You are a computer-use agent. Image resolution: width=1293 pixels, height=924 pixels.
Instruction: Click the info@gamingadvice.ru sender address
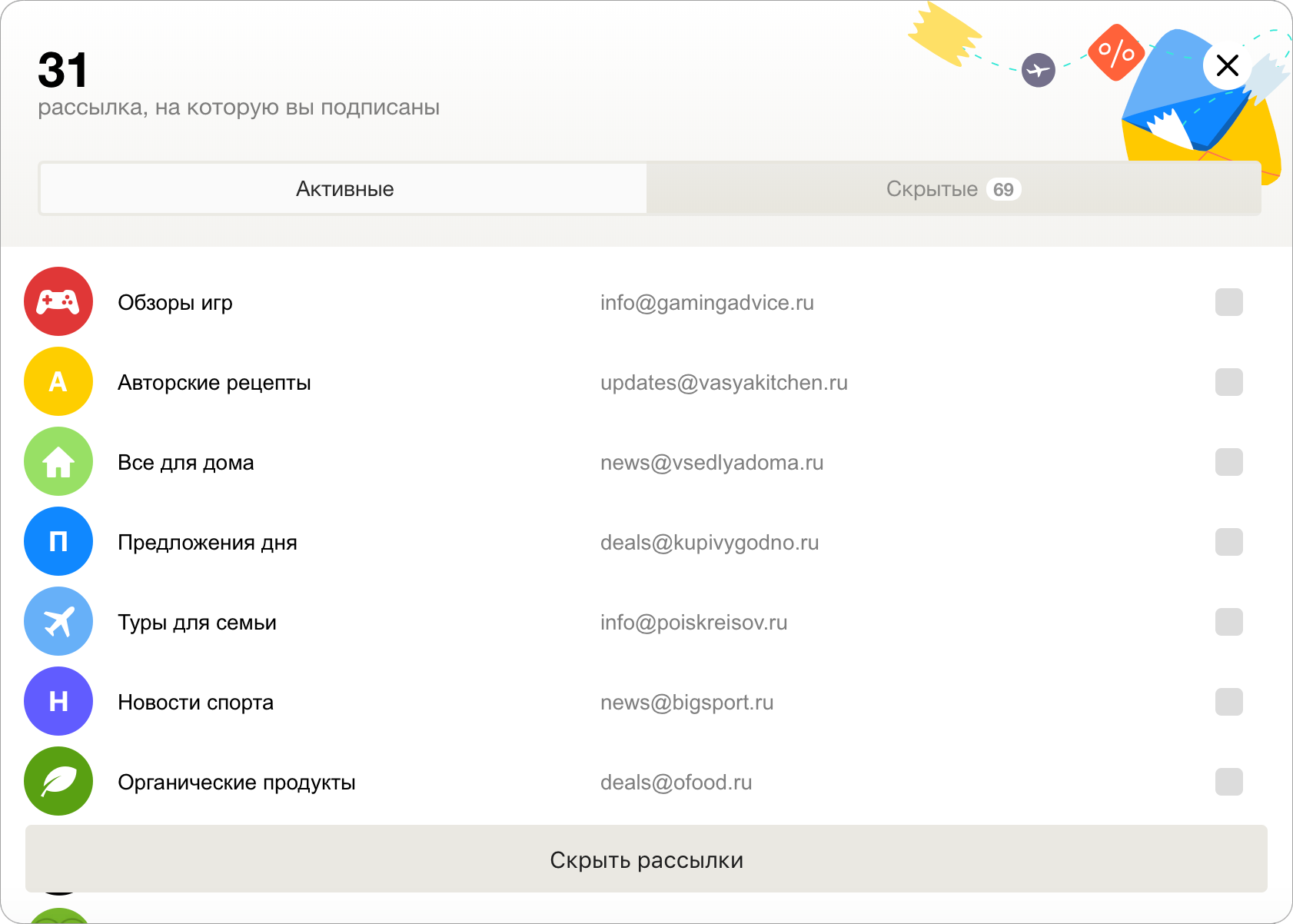(x=706, y=303)
